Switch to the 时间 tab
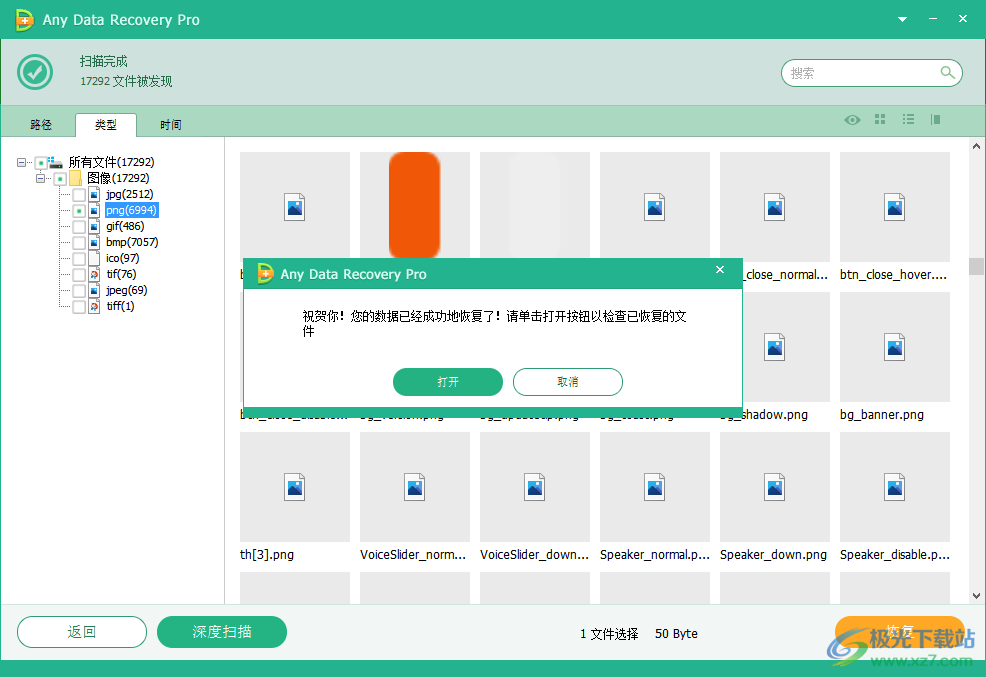 point(170,125)
